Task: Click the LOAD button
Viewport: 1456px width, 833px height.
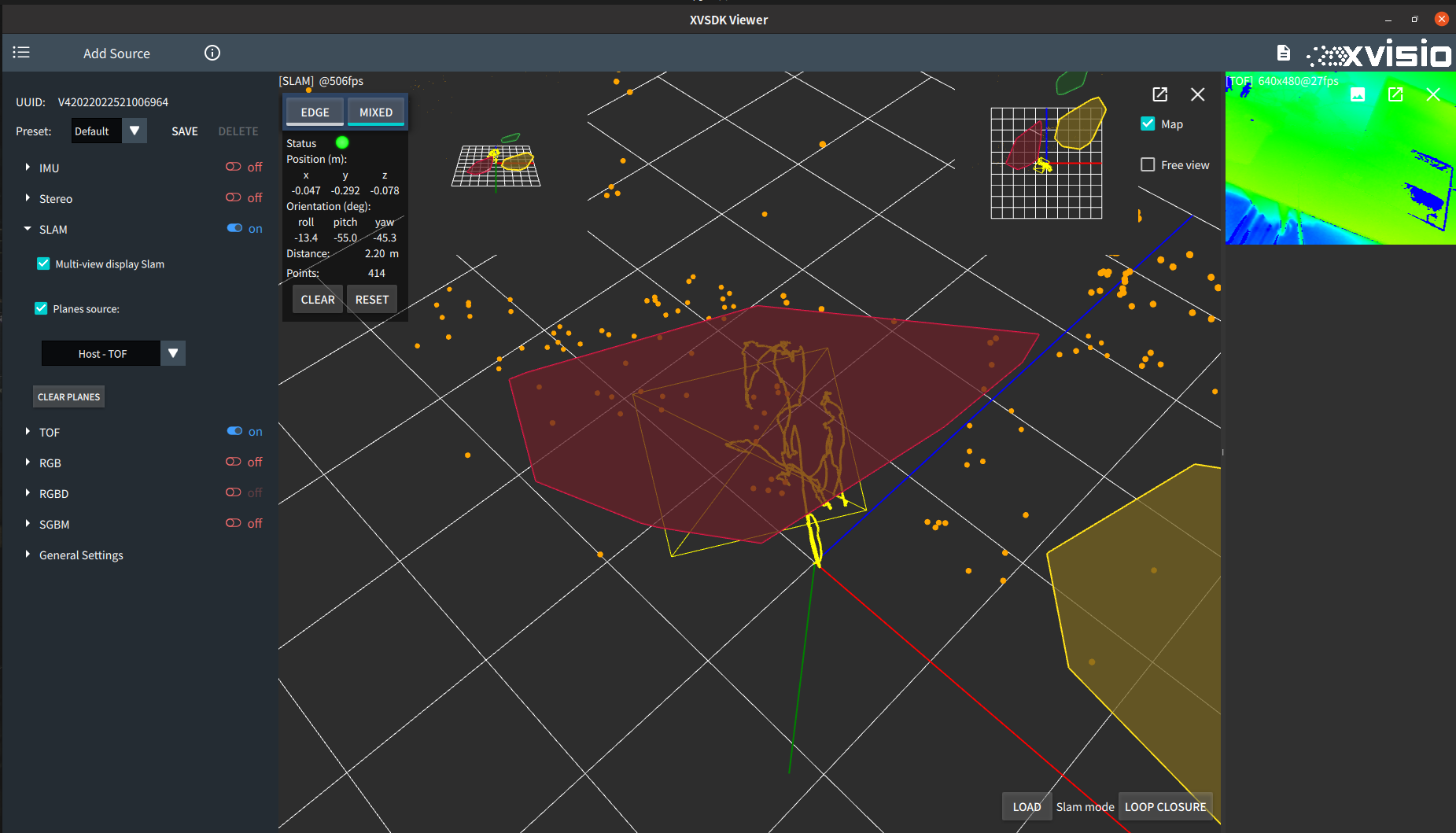Action: (1027, 806)
